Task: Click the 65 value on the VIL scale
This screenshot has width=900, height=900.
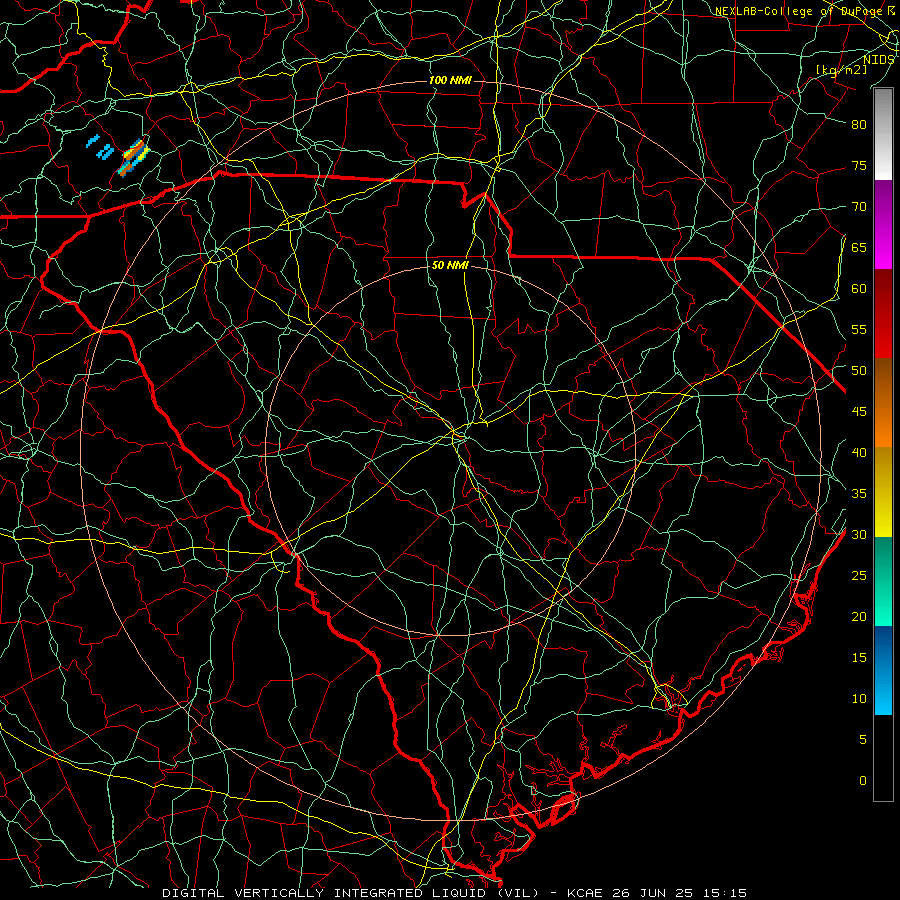Action: tap(859, 248)
